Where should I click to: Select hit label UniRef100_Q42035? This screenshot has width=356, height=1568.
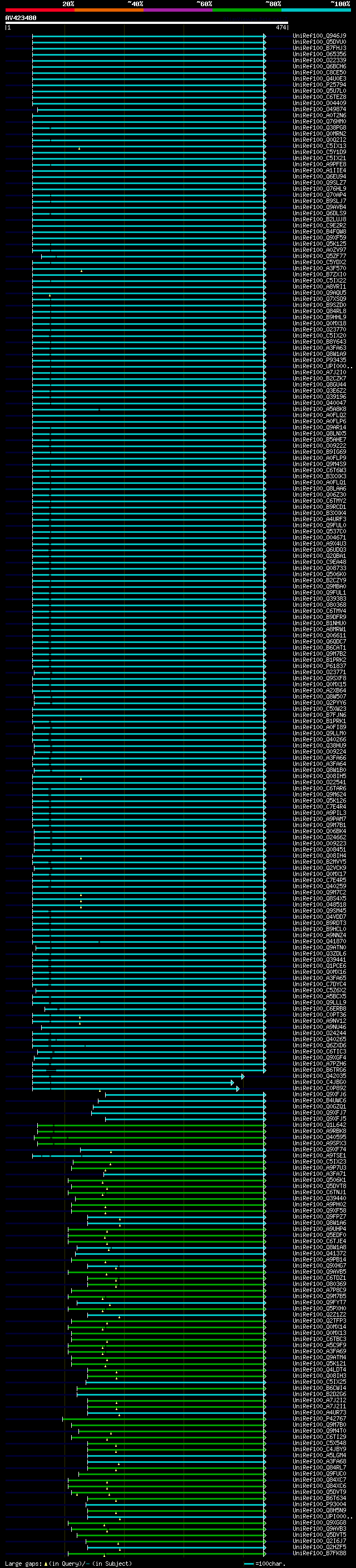[319, 1076]
